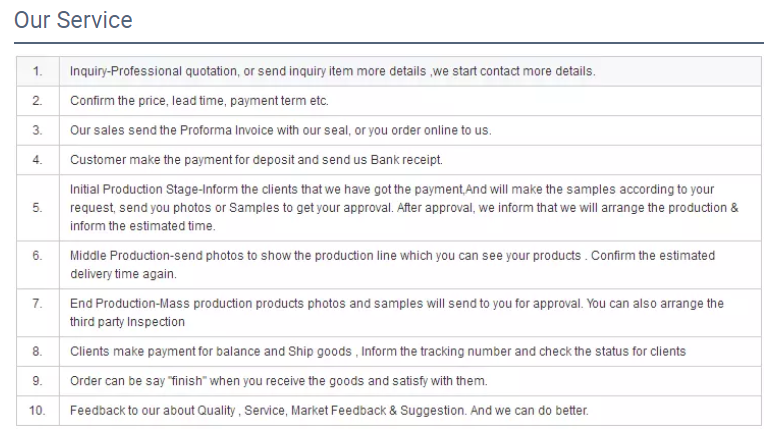Click the Middle Production text row
This screenshot has height=433, width=775.
click(392, 264)
